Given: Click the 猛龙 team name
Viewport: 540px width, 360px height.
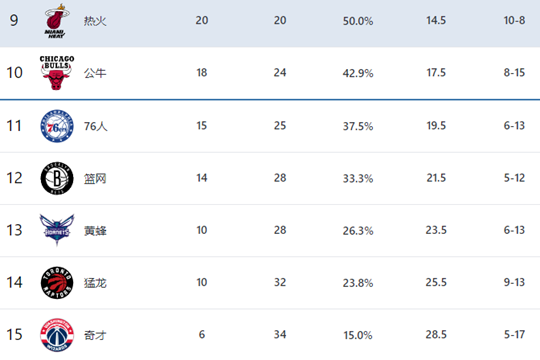Looking at the screenshot, I should tap(95, 283).
